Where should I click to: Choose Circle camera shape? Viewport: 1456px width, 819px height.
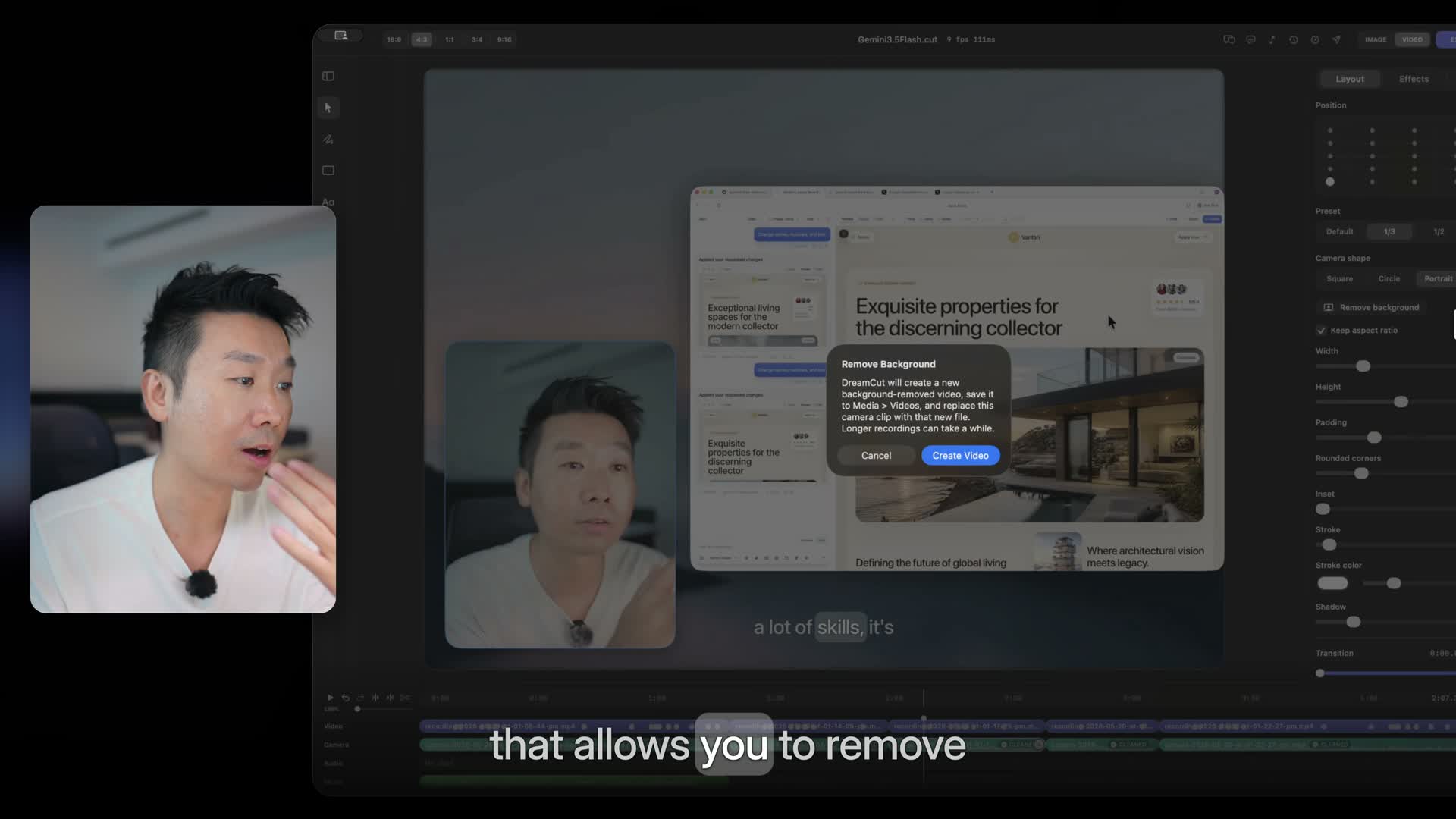coord(1389,279)
